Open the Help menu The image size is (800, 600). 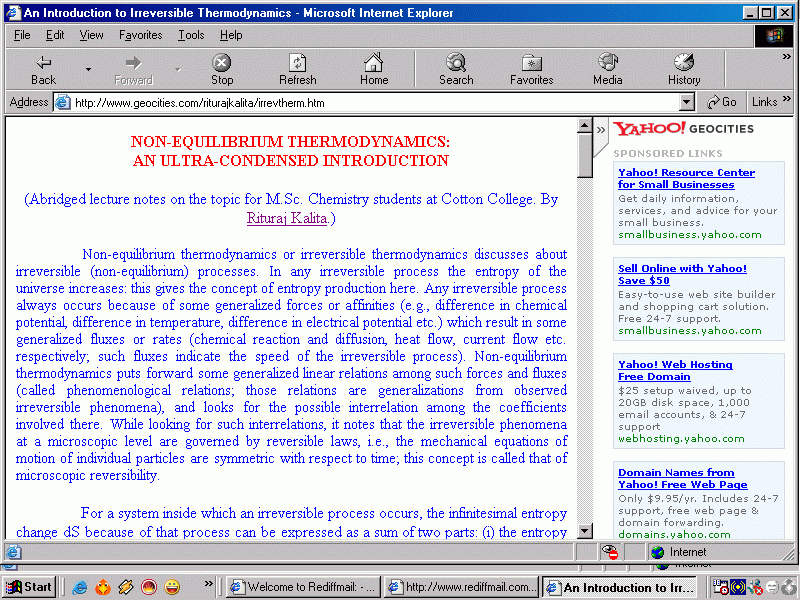coord(231,35)
